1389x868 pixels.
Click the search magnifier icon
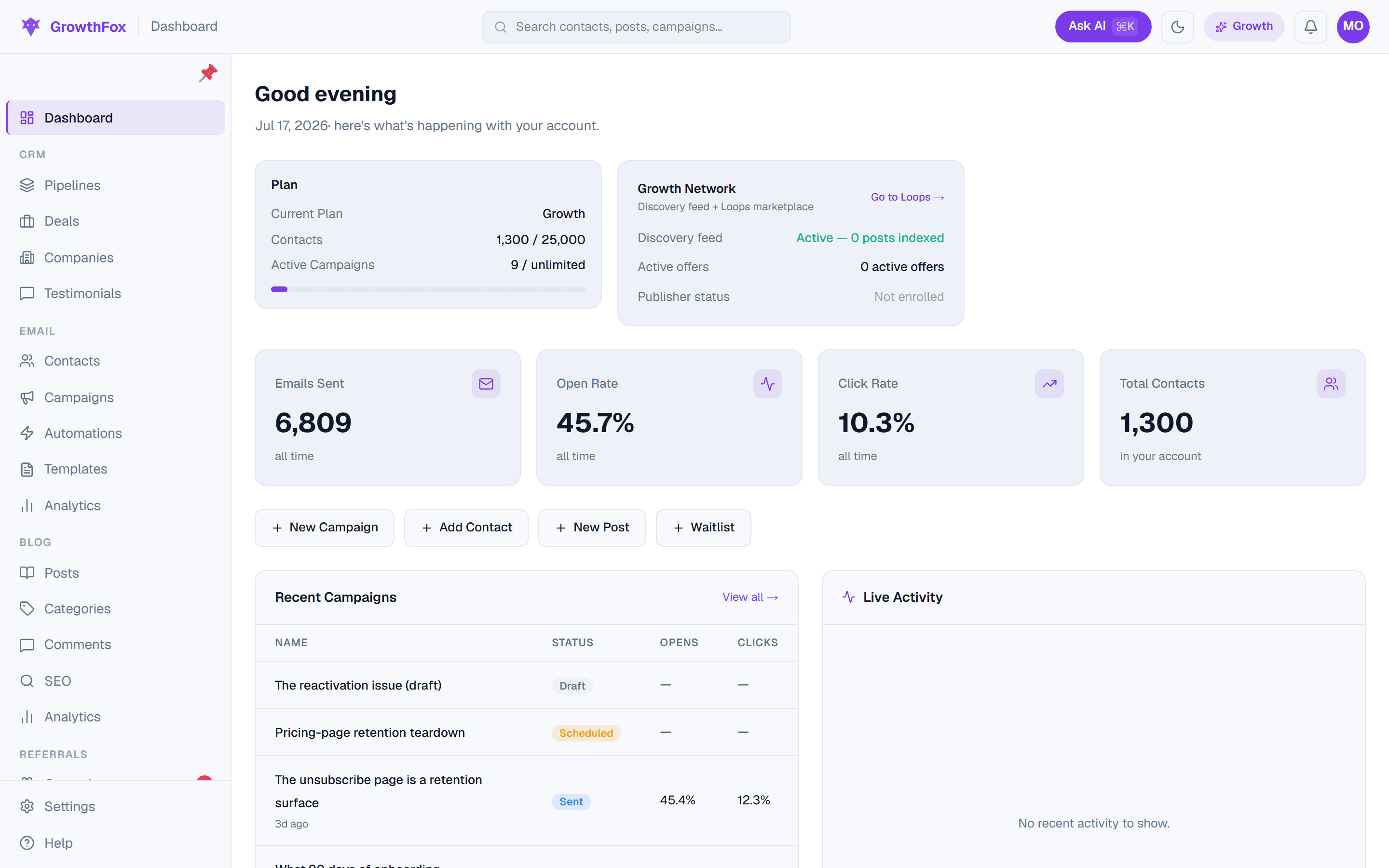click(x=501, y=27)
